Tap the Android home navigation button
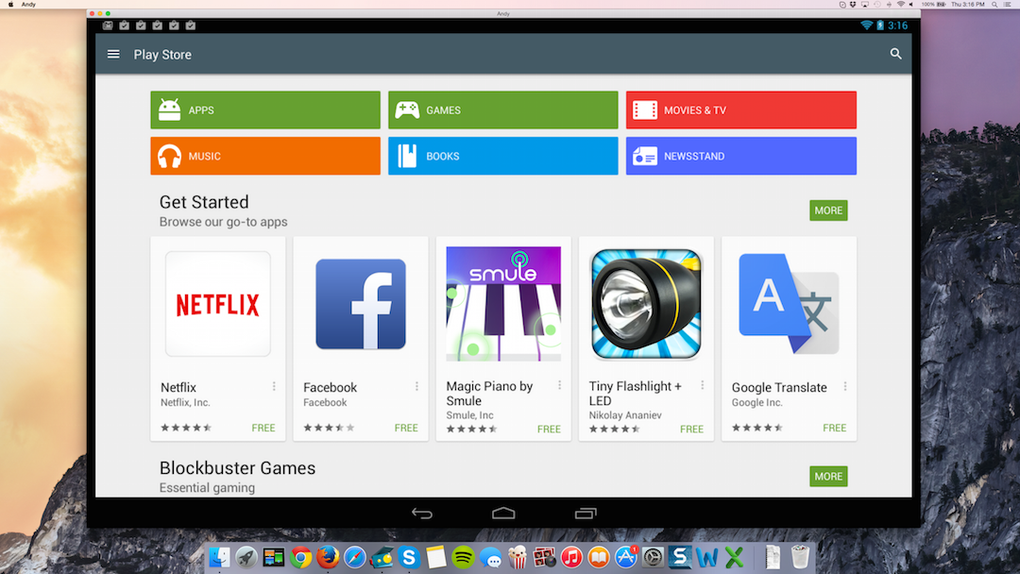This screenshot has width=1020, height=574. [x=503, y=513]
